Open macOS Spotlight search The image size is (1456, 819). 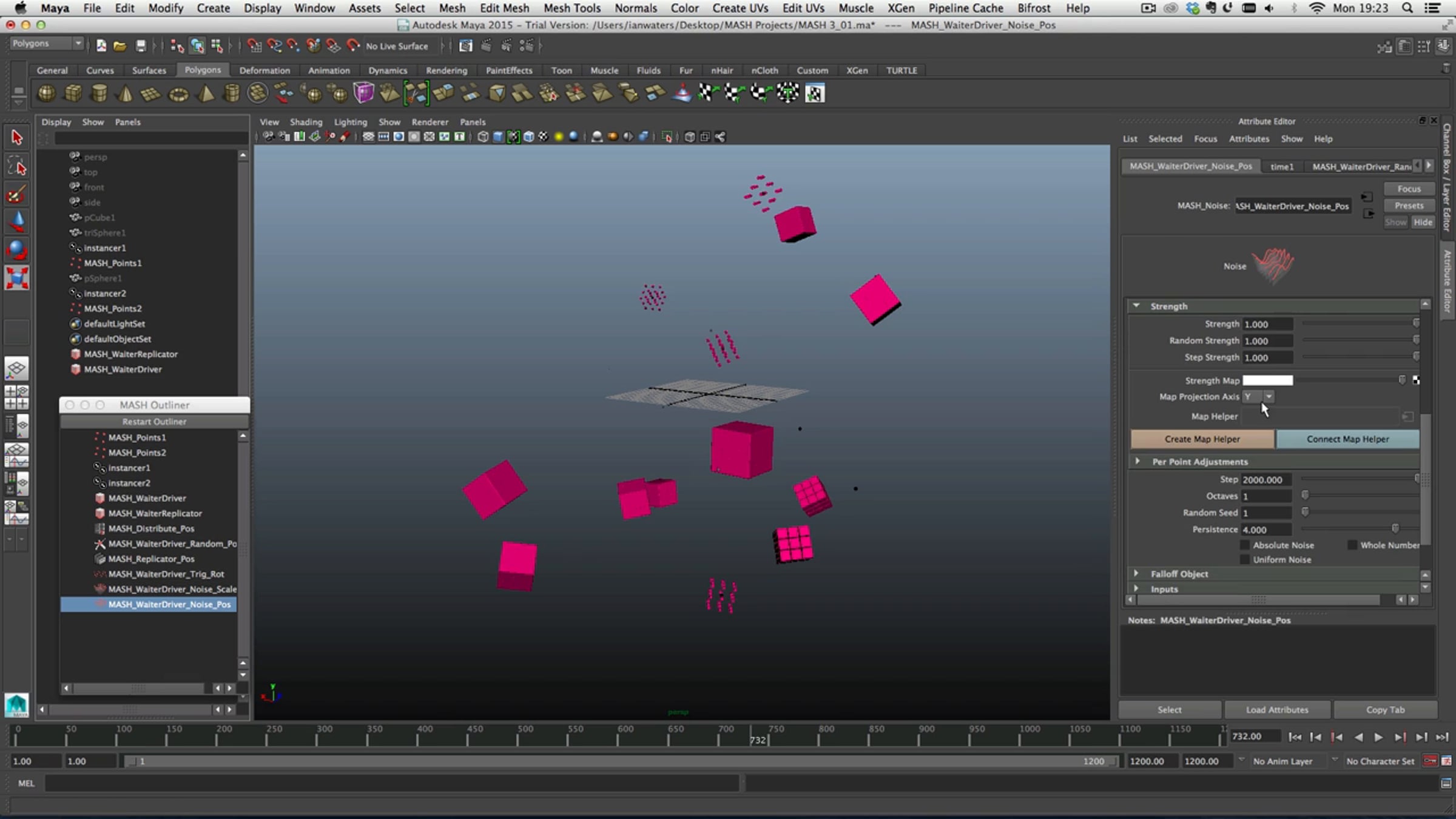click(x=1407, y=8)
